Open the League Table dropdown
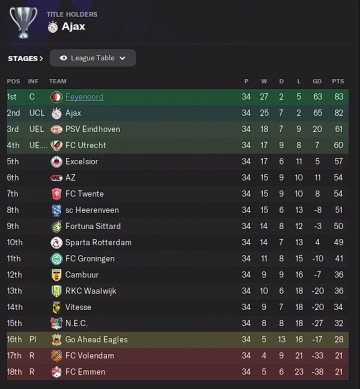 [x=93, y=58]
